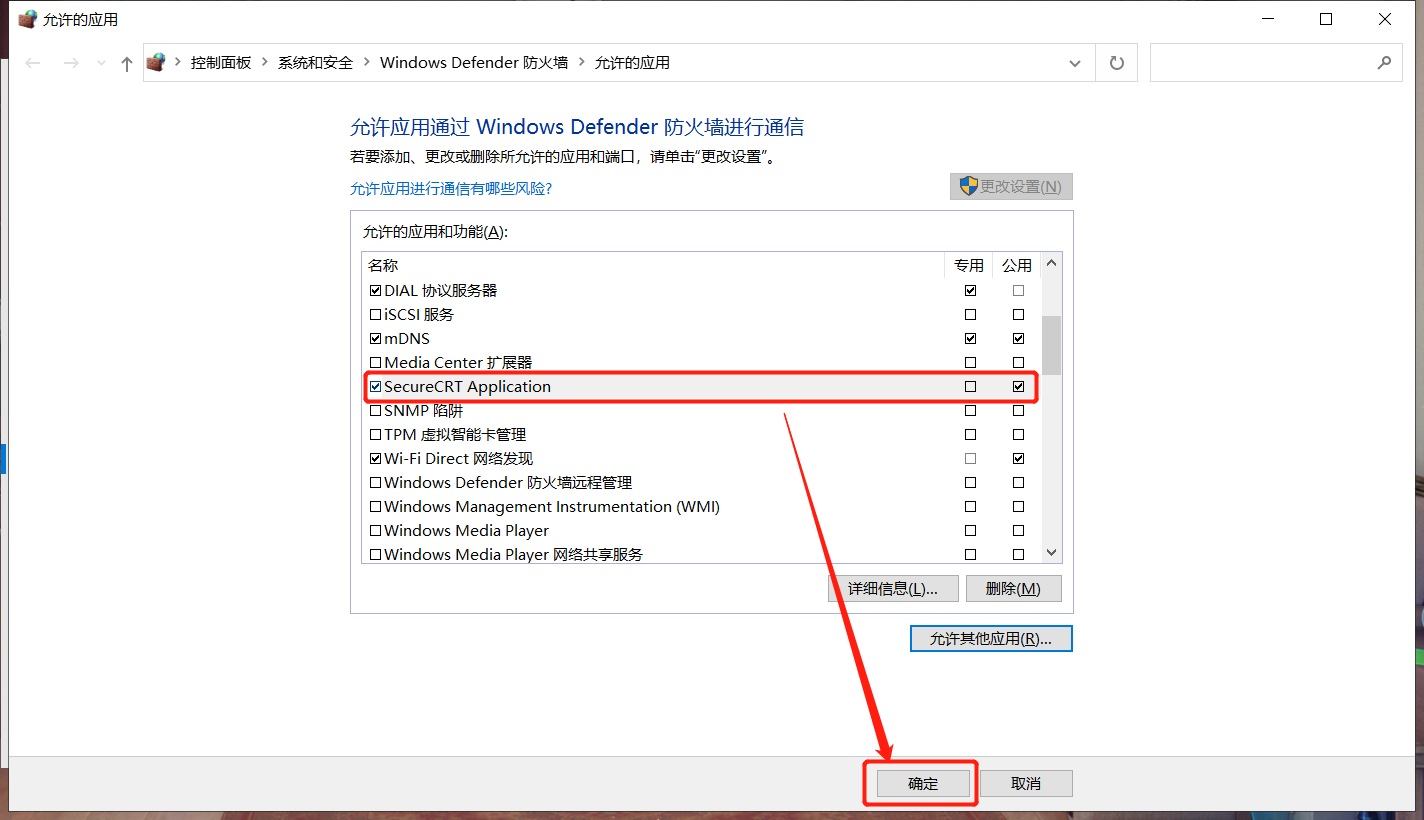This screenshot has height=820, width=1424.
Task: Click the list scrollbar thumb
Action: [1051, 345]
